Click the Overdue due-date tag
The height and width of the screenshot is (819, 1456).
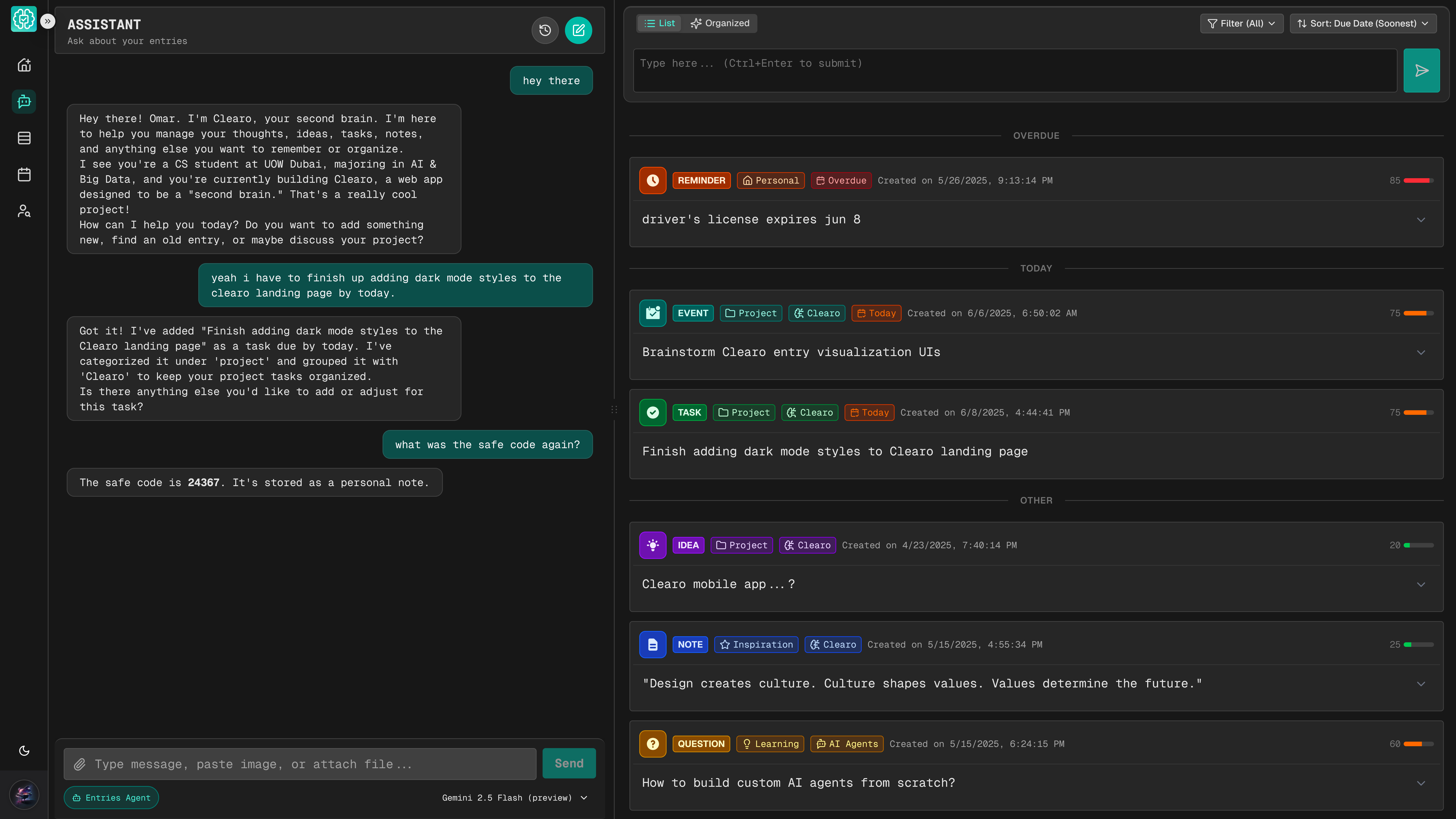[841, 180]
